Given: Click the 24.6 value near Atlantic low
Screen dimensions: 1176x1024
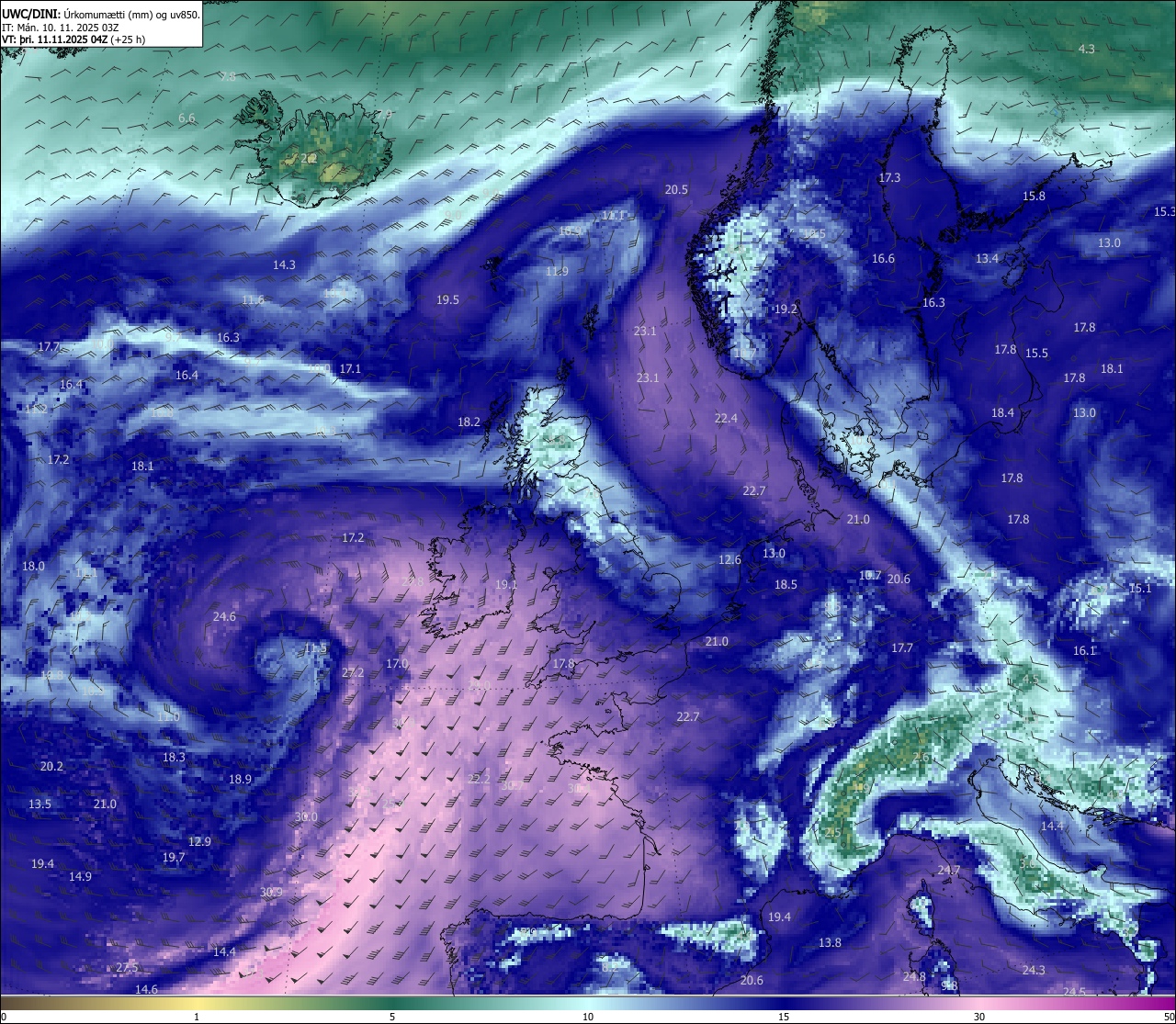Looking at the screenshot, I should [224, 616].
